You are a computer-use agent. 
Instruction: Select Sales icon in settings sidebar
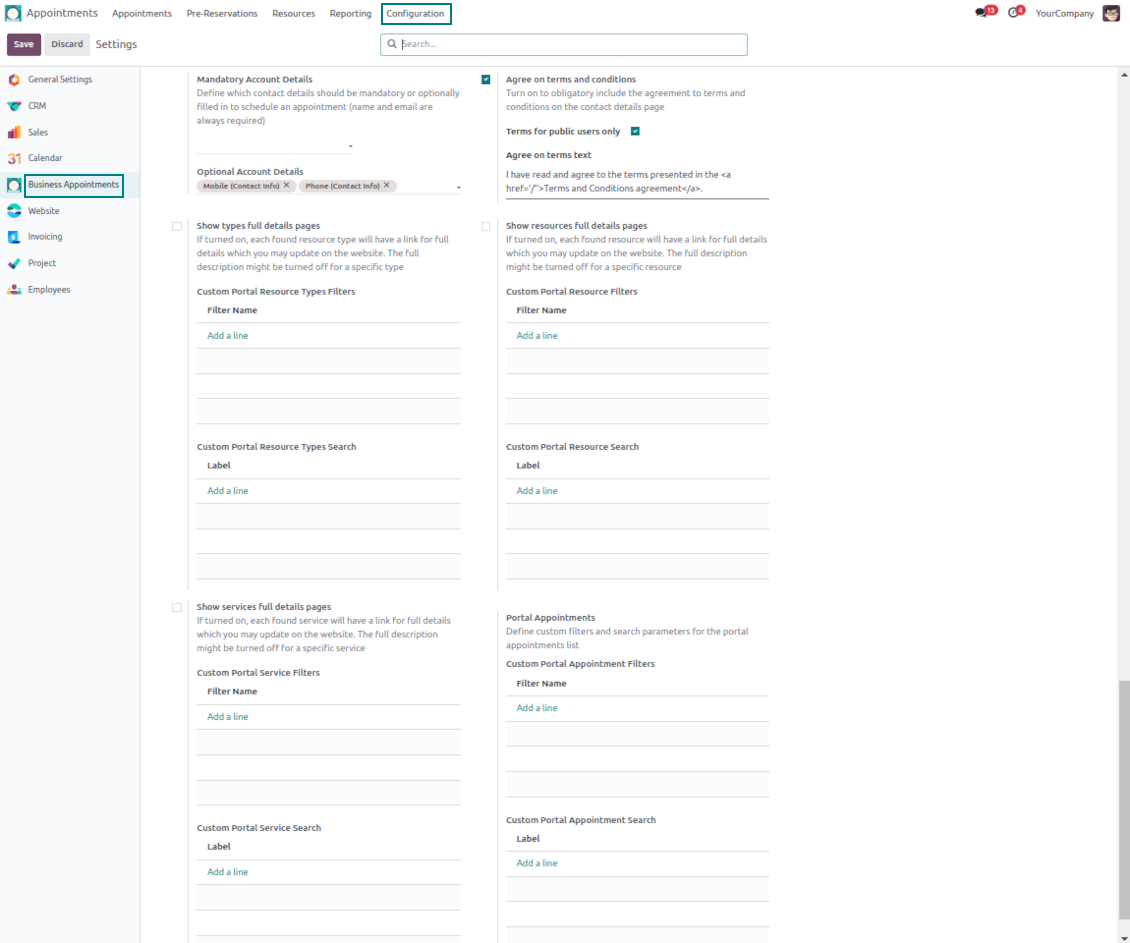[x=14, y=132]
